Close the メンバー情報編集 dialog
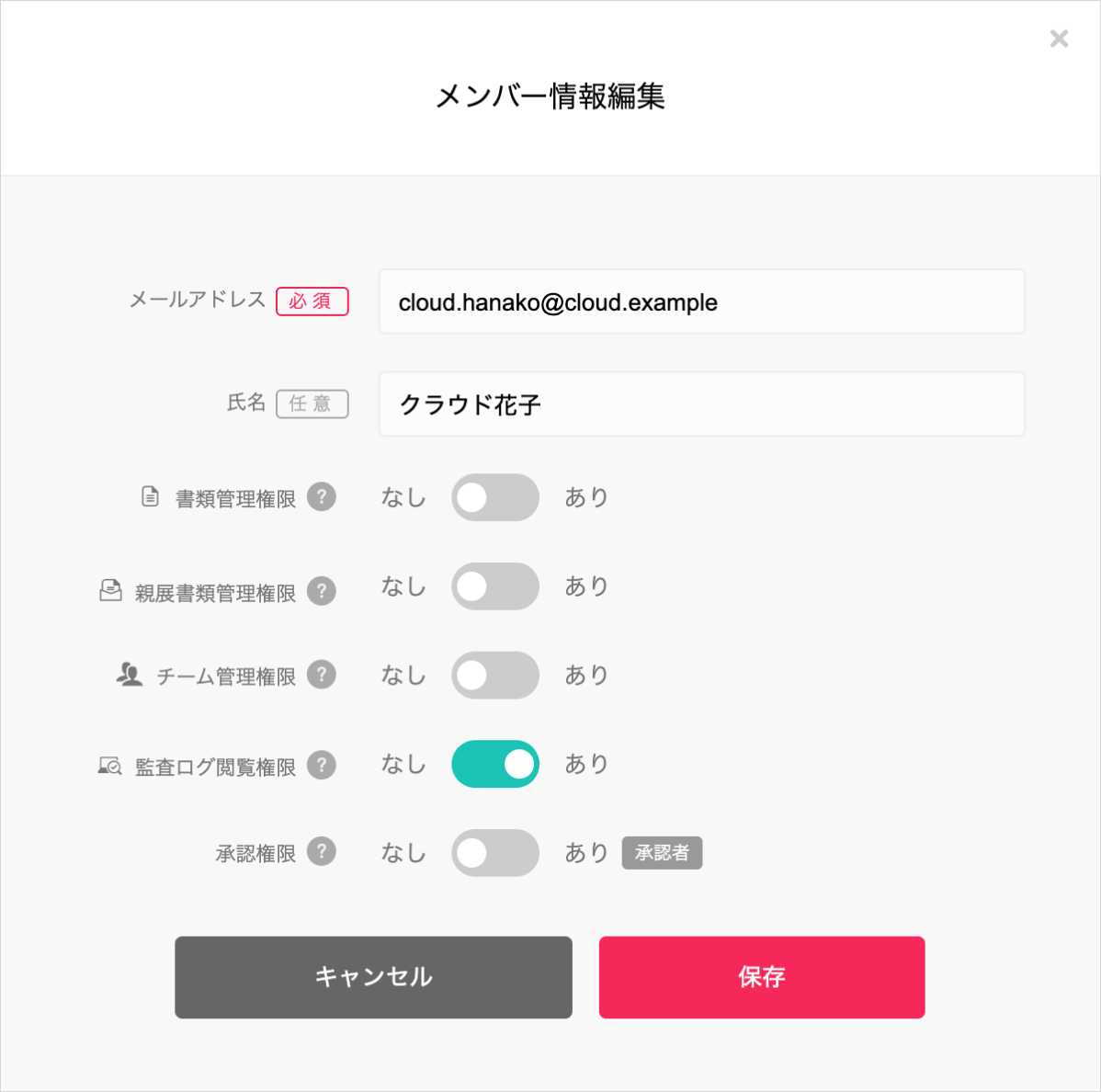This screenshot has height=1092, width=1101. click(x=1059, y=39)
